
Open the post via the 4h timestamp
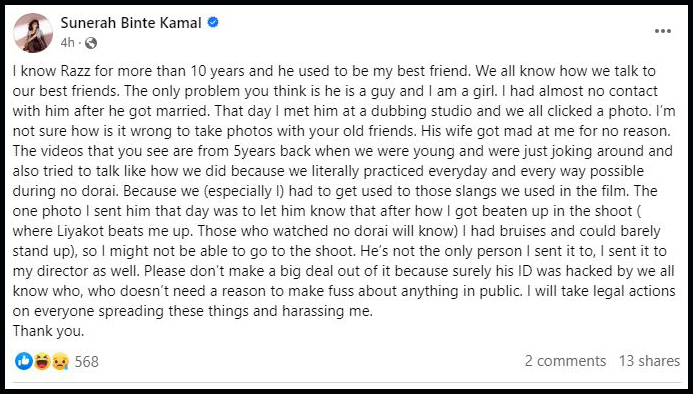[x=68, y=43]
